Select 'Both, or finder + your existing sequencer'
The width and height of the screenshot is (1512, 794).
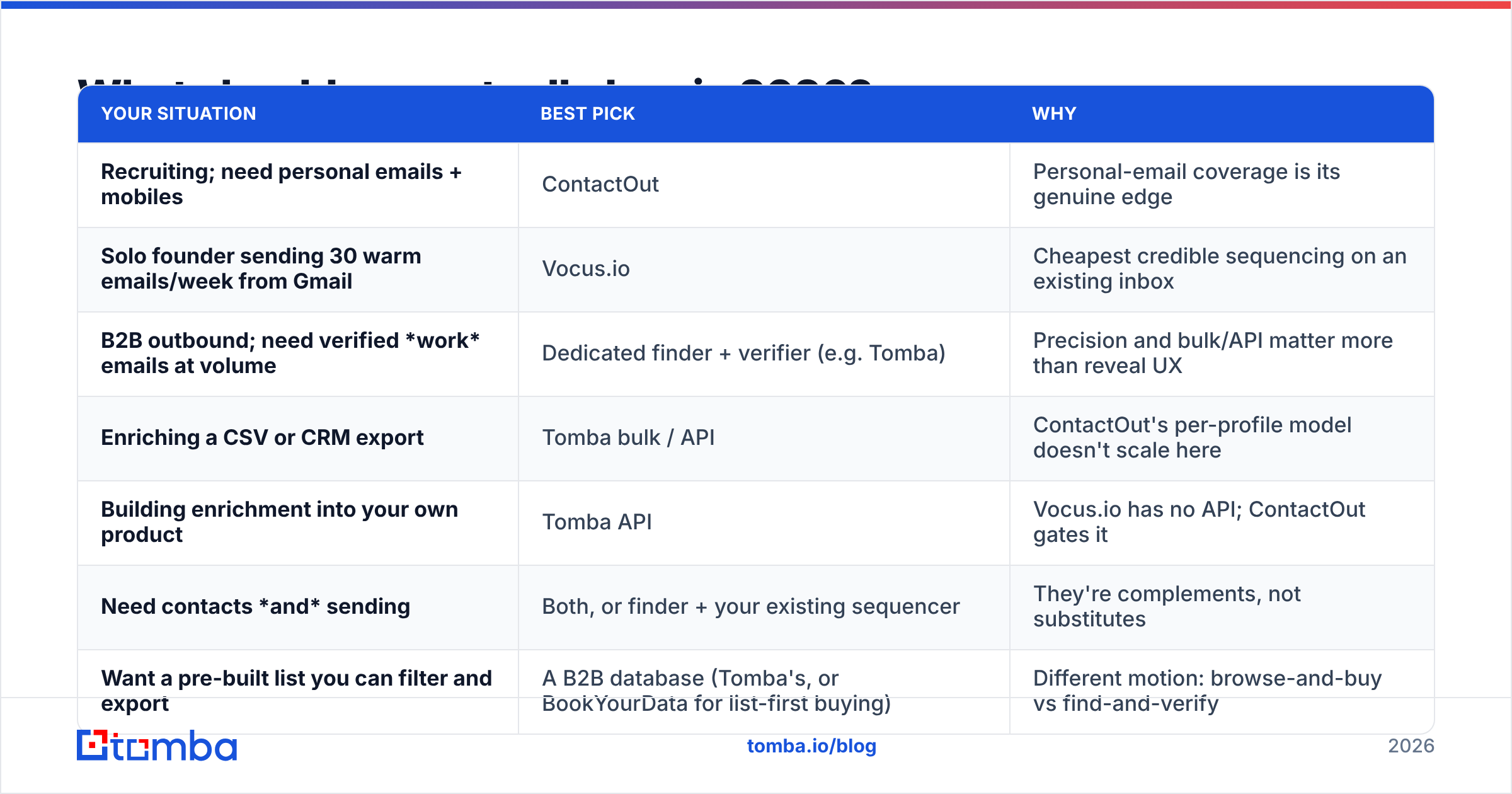point(751,606)
